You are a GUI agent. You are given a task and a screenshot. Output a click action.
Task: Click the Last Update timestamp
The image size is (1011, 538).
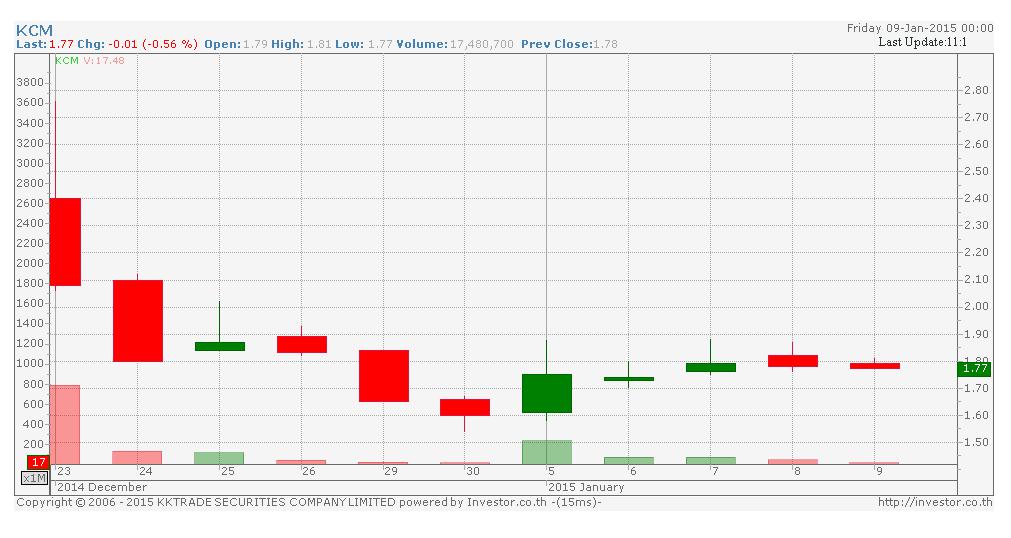[x=923, y=42]
